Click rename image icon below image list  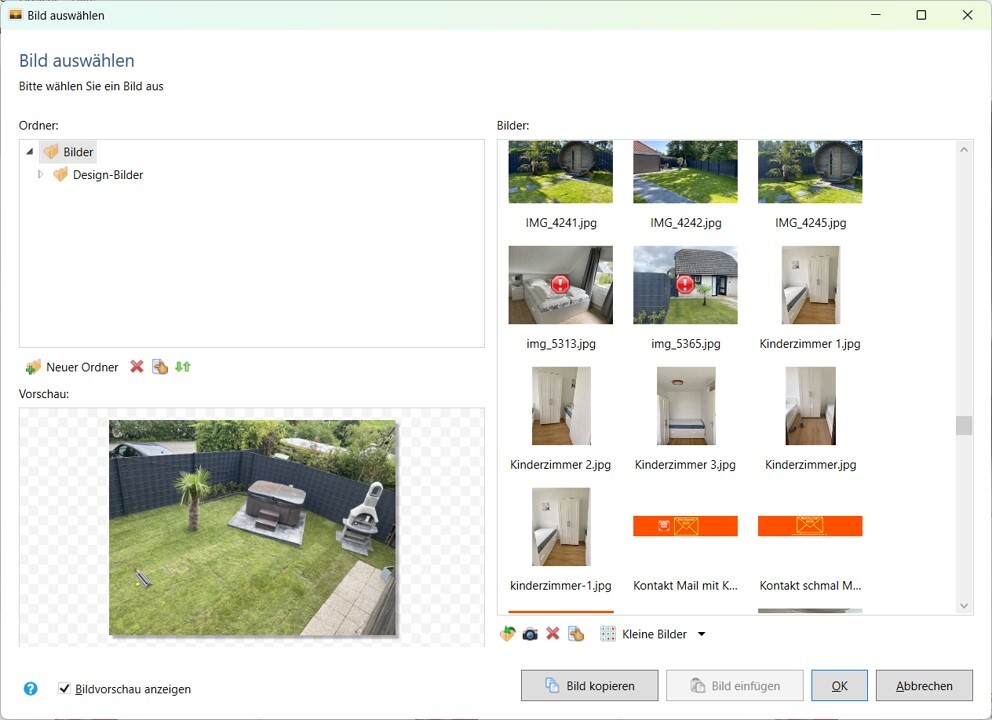[x=576, y=633]
